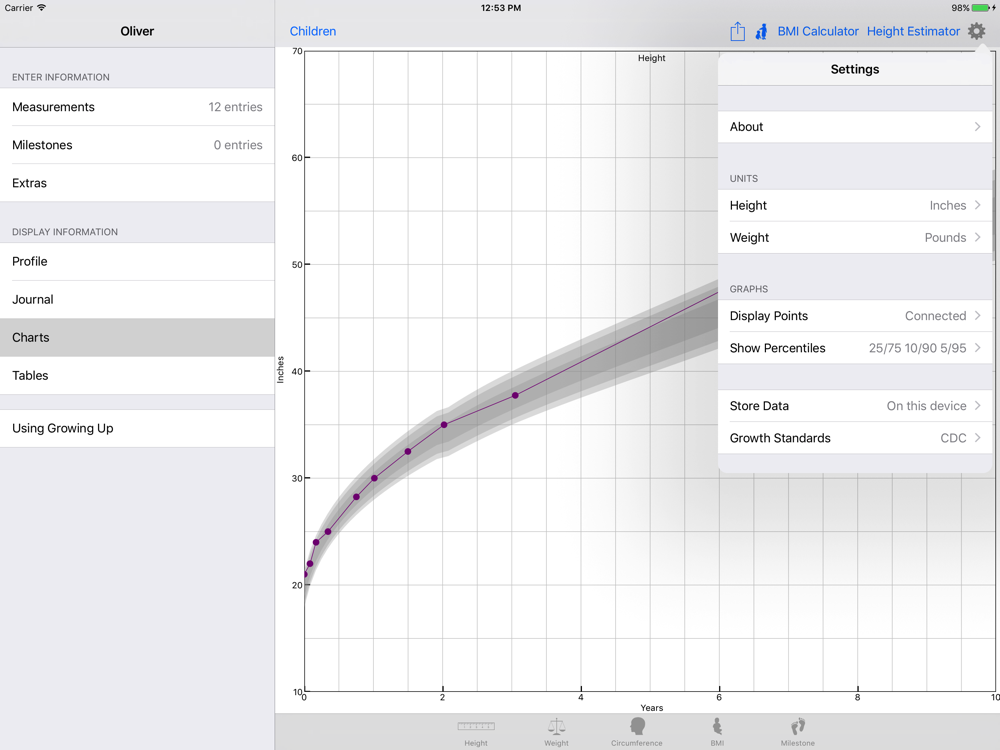Open the Profile row

click(x=137, y=261)
